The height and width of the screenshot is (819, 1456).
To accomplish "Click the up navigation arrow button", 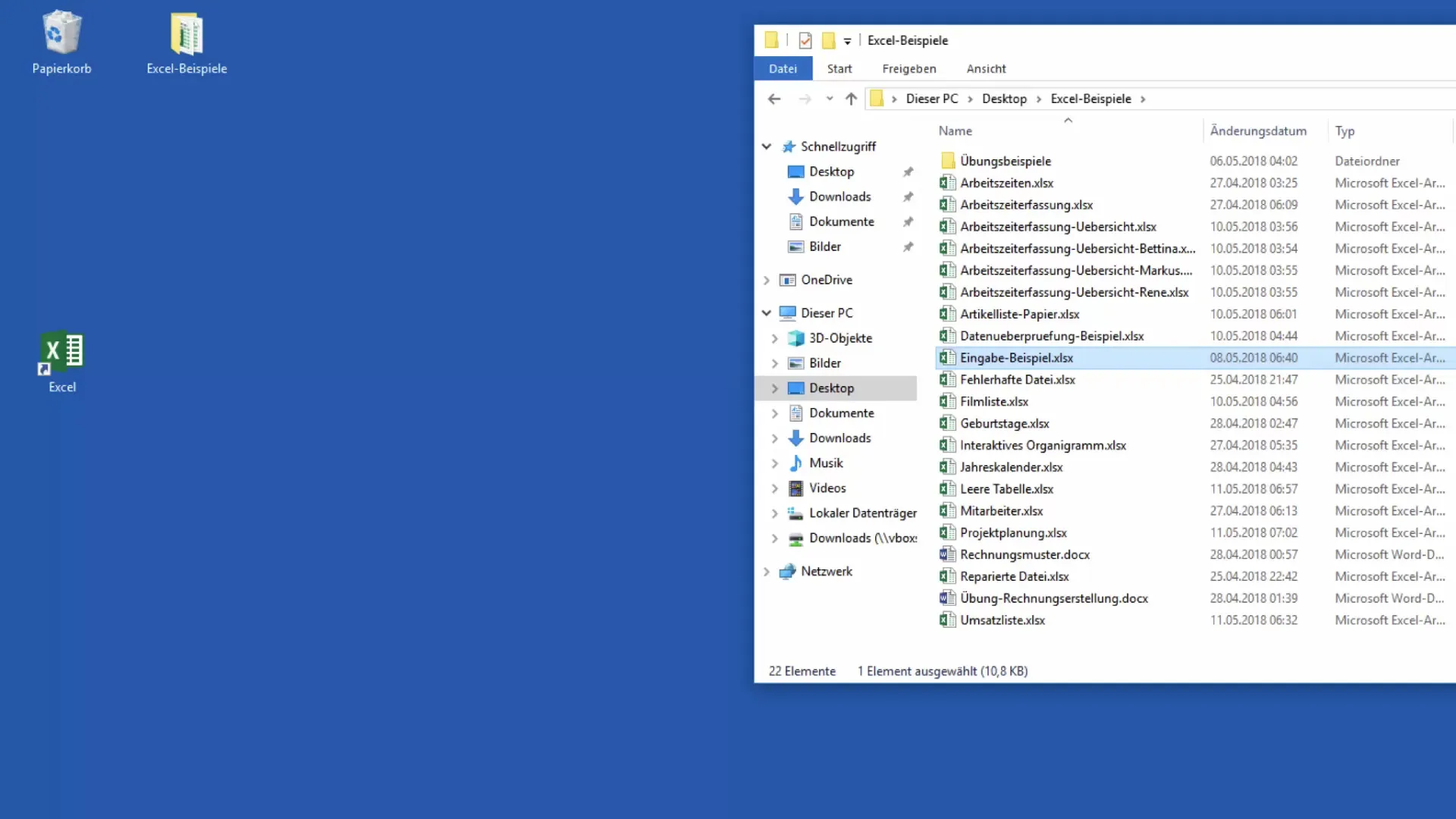I will [x=851, y=98].
